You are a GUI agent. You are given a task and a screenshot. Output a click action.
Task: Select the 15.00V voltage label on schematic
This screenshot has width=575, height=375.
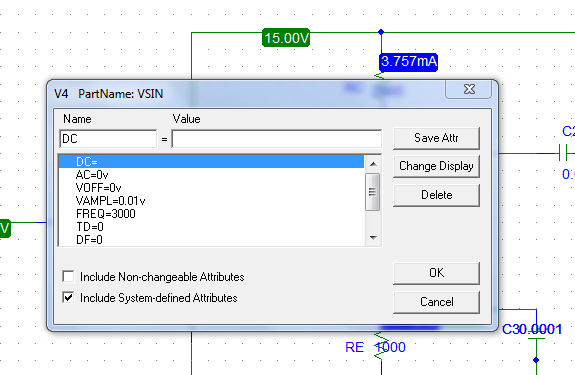[286, 38]
